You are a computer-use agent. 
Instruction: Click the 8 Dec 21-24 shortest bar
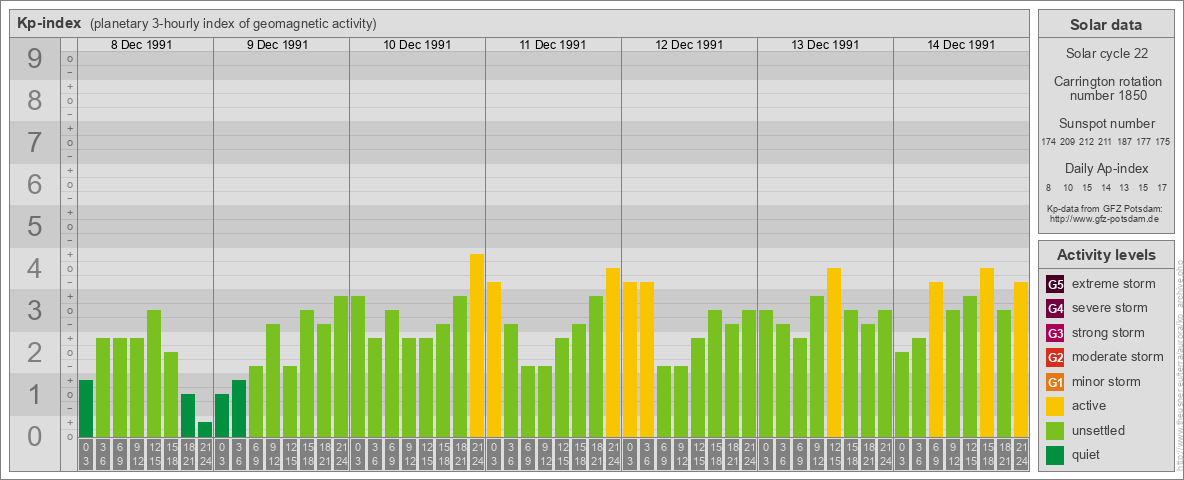pyautogui.click(x=205, y=429)
